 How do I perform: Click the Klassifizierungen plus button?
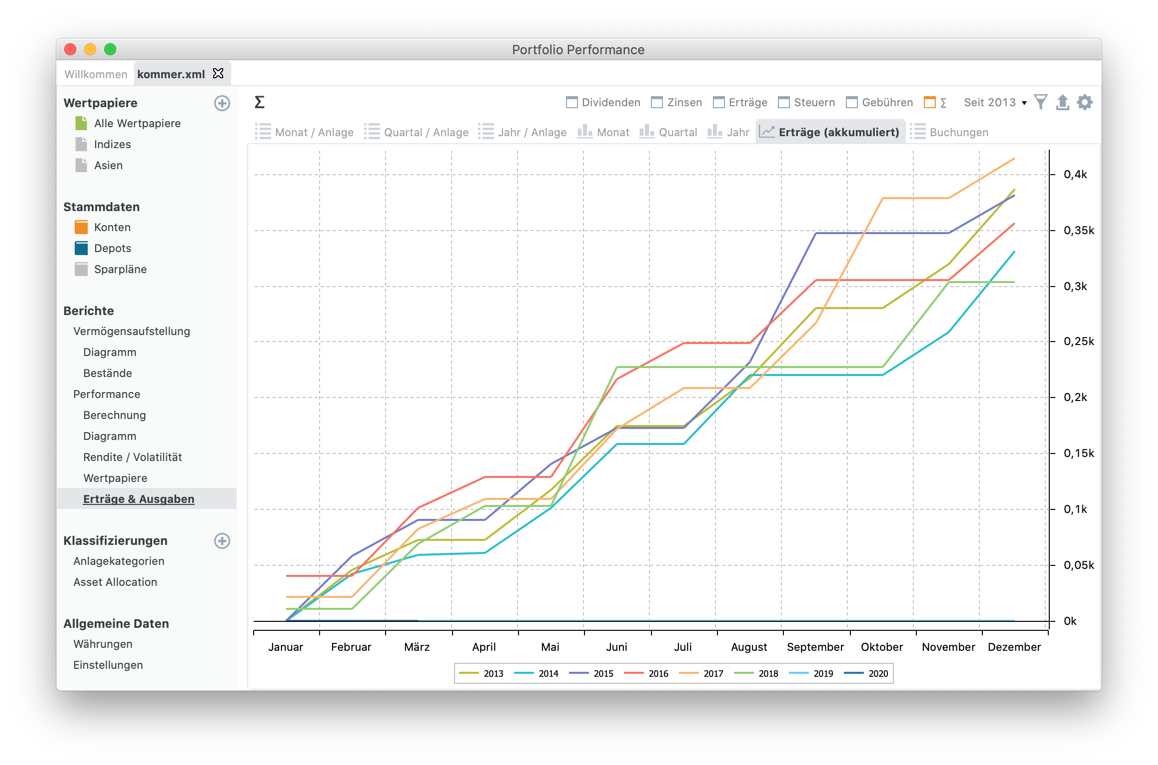click(222, 541)
